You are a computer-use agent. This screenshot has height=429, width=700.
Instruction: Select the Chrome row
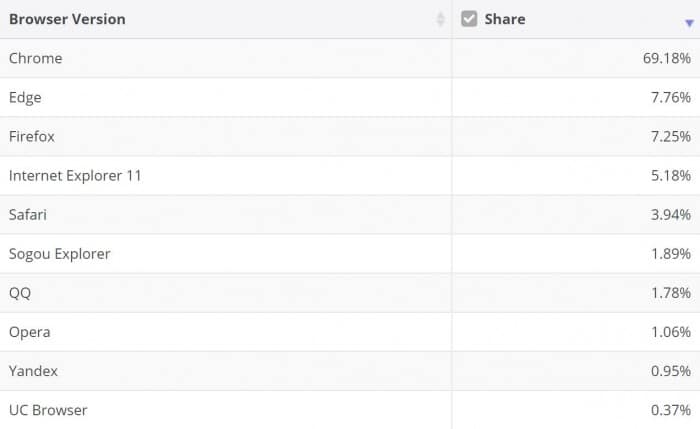point(36,58)
